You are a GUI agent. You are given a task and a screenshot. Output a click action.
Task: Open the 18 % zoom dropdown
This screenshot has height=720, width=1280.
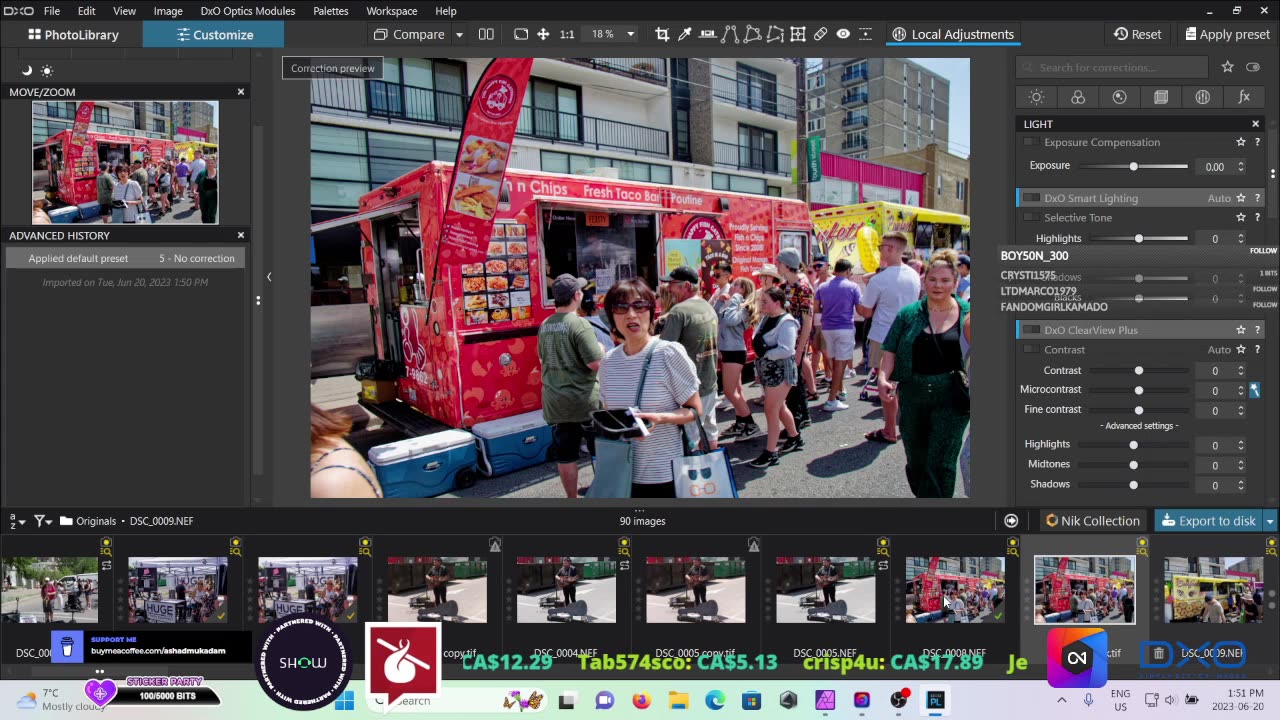tap(630, 34)
